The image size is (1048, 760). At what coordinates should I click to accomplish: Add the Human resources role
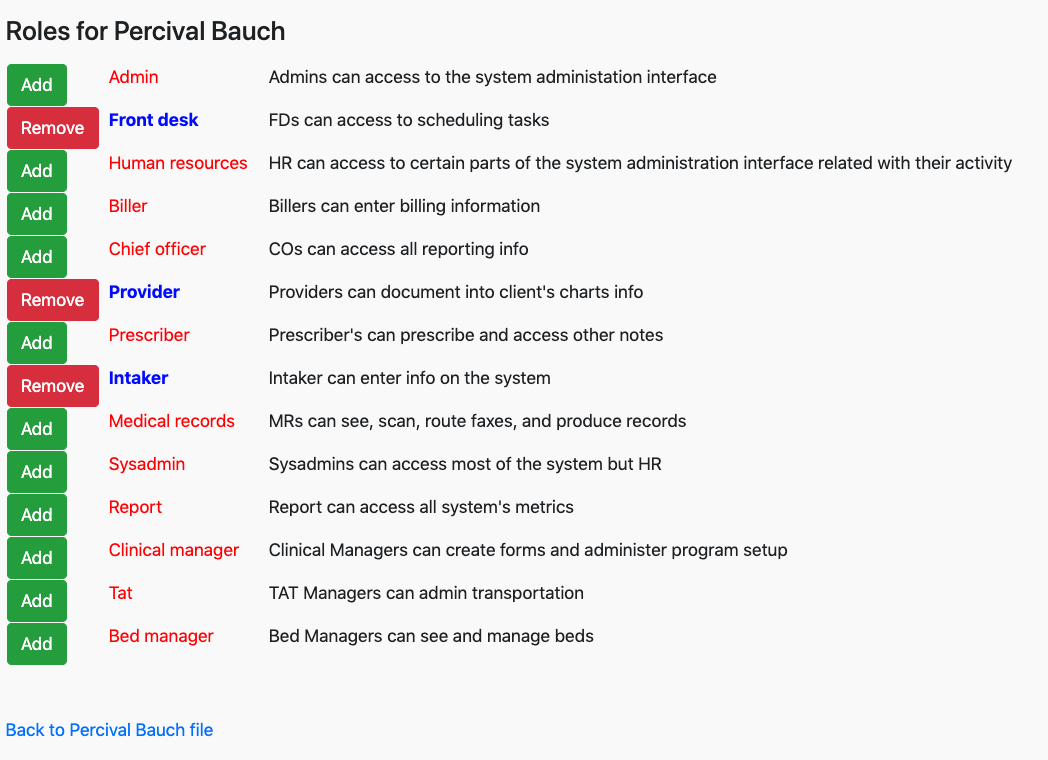pos(37,171)
